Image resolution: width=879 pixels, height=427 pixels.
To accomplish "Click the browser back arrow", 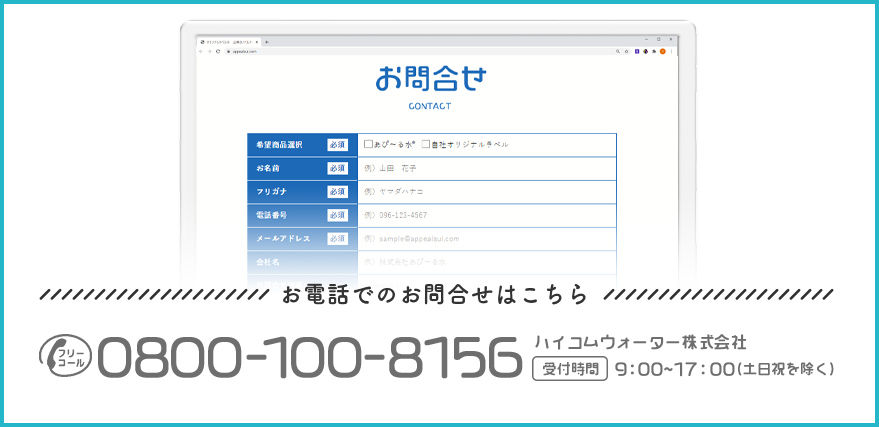I will pos(201,51).
